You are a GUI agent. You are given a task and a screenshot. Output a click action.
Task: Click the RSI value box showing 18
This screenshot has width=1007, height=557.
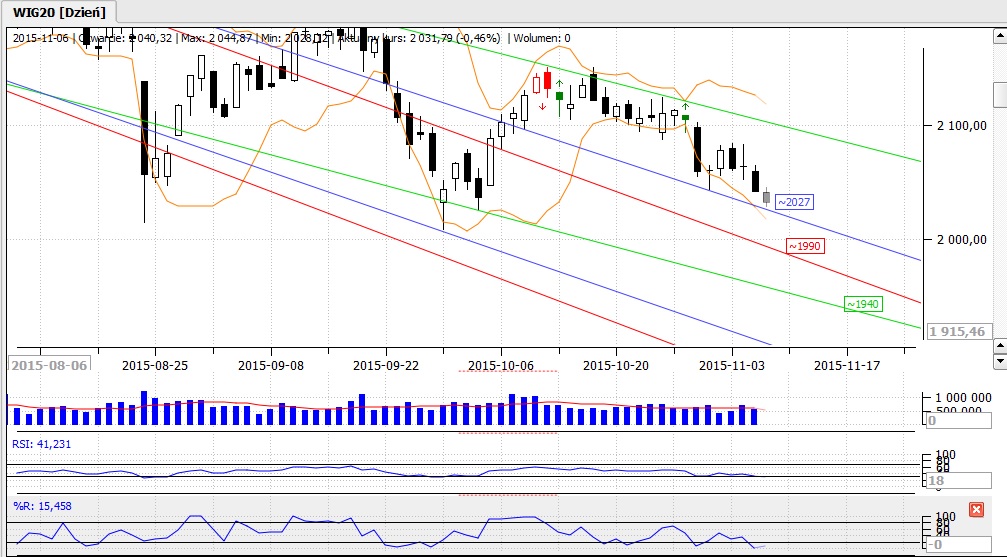pyautogui.click(x=957, y=481)
